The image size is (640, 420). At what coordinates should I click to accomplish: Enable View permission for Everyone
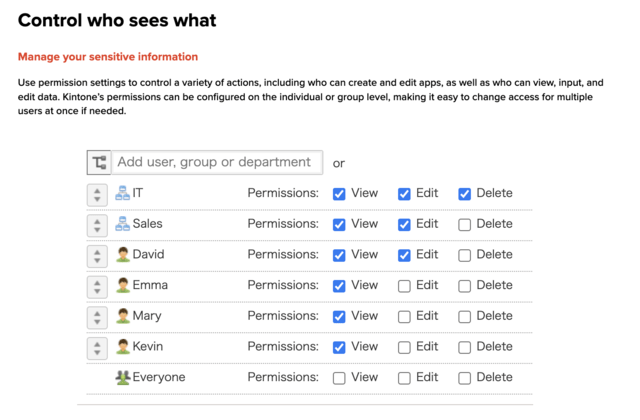pyautogui.click(x=339, y=378)
